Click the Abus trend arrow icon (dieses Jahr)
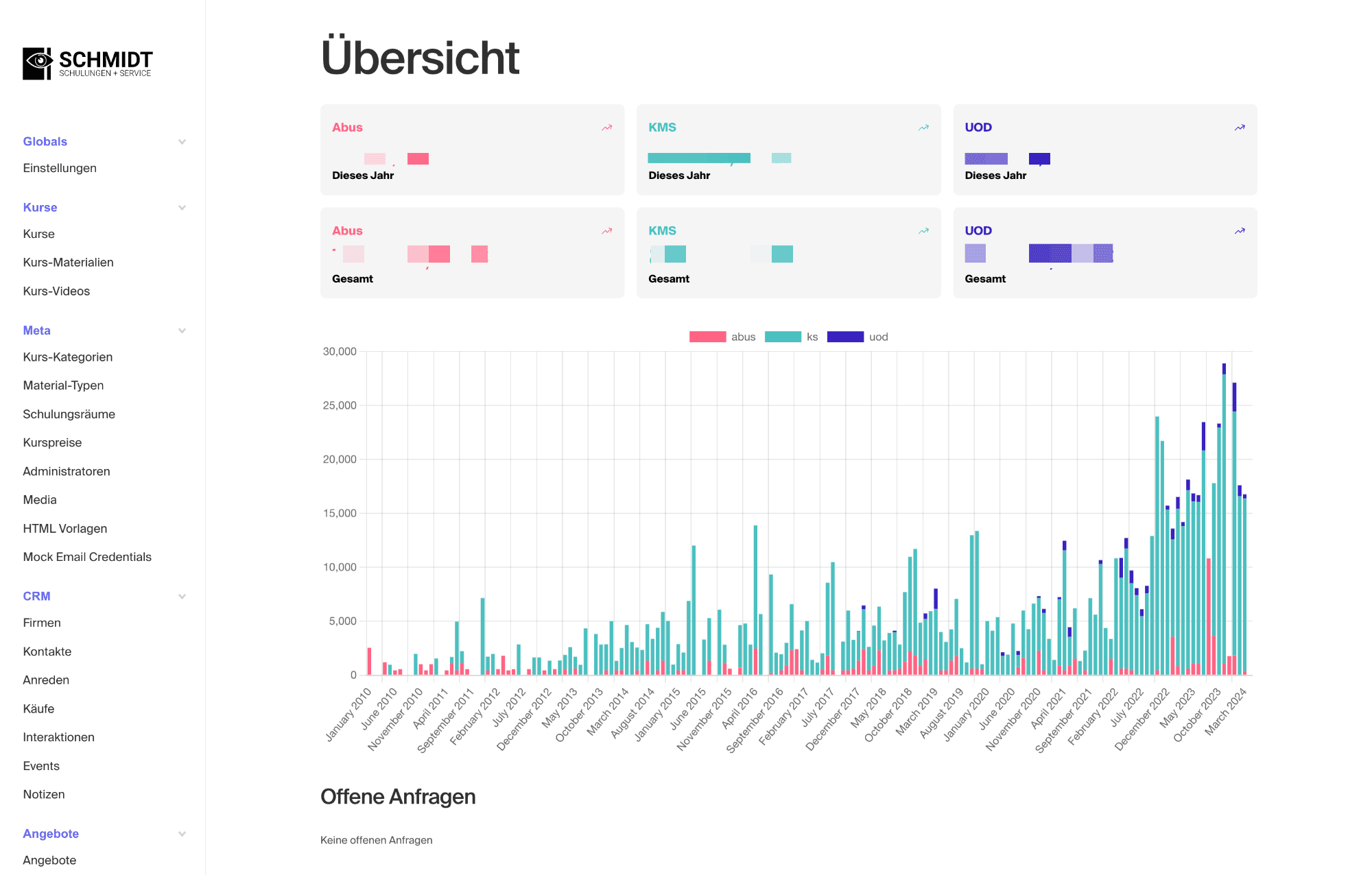This screenshot has height=875, width=1372. pos(606,128)
